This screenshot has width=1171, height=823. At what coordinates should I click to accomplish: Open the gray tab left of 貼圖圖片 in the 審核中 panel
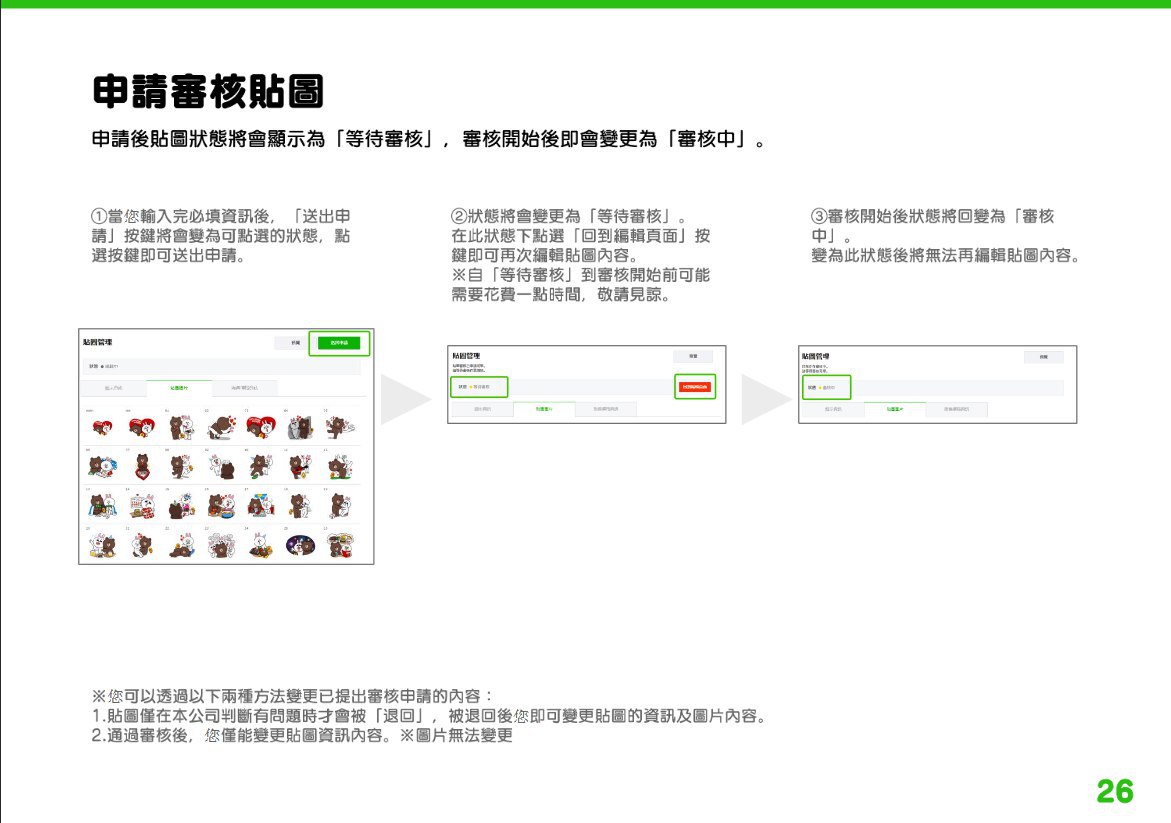(x=833, y=409)
